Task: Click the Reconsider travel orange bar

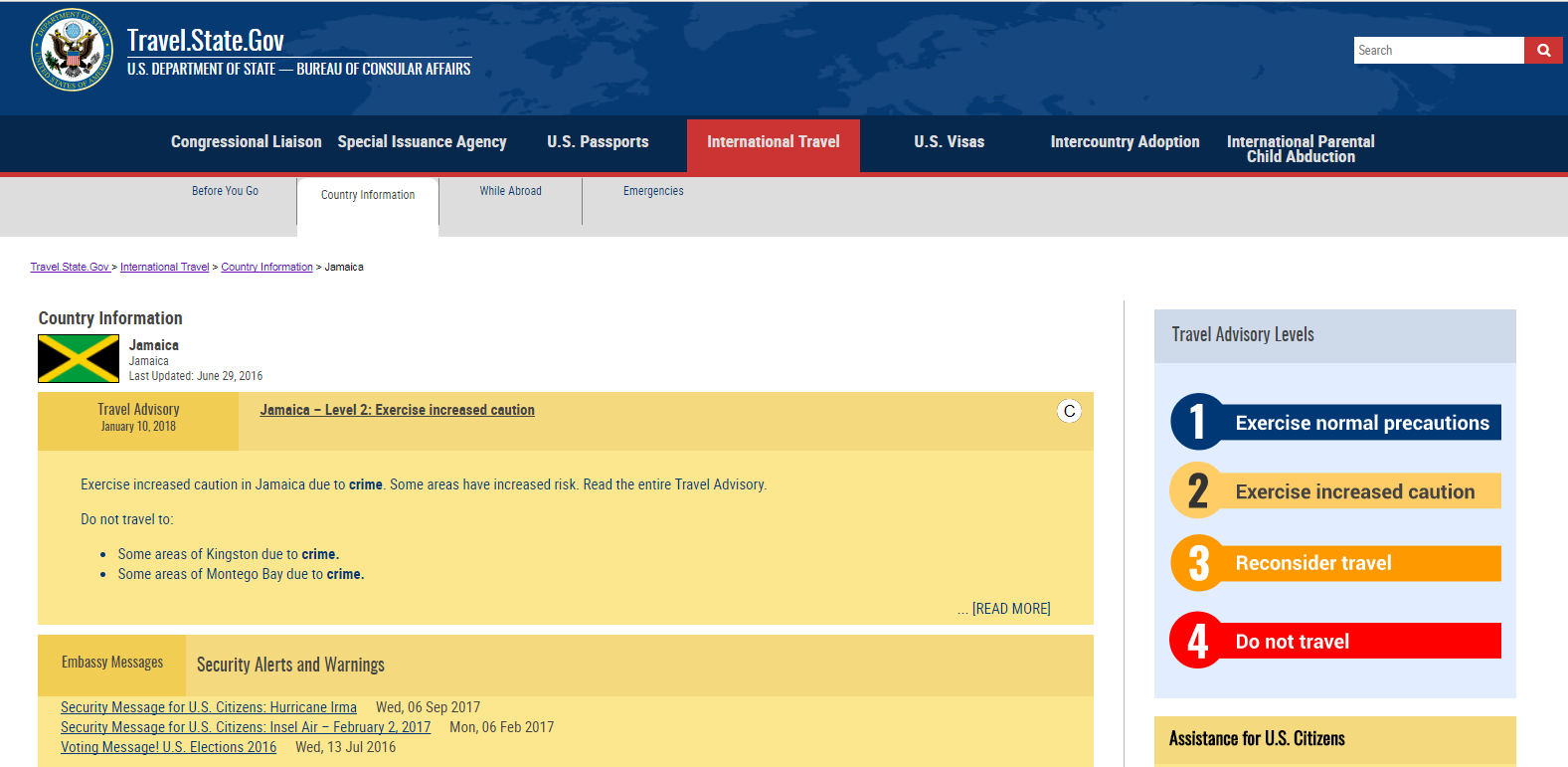Action: click(1362, 563)
